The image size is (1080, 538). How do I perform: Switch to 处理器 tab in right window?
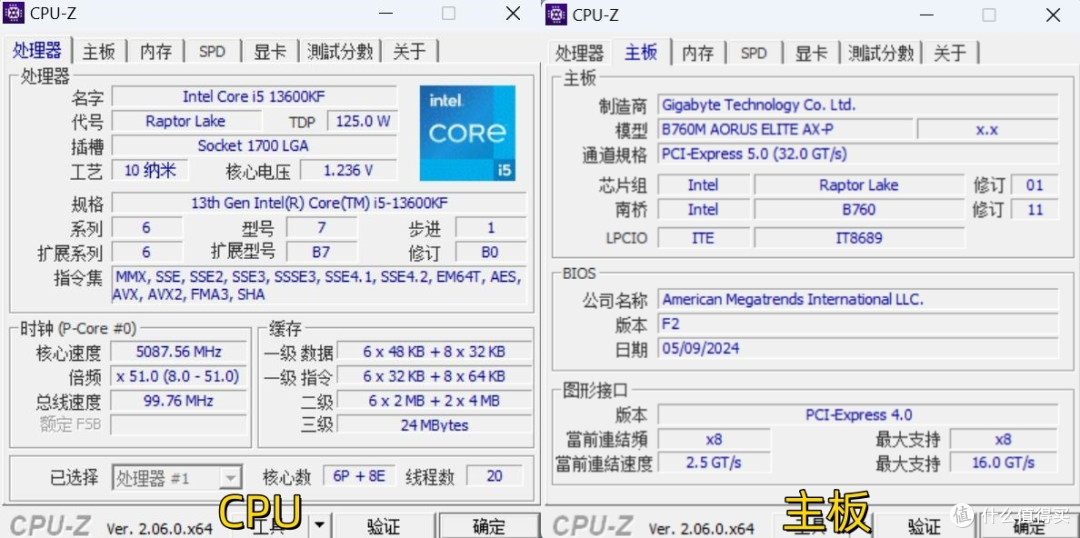579,53
